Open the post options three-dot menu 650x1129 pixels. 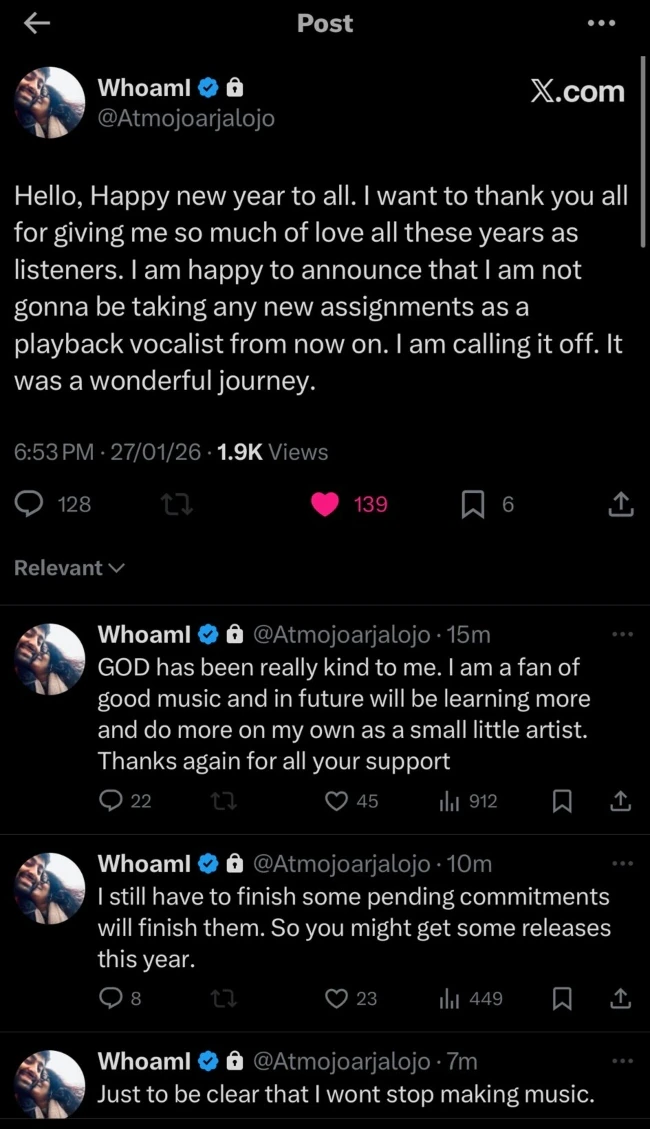coord(601,23)
